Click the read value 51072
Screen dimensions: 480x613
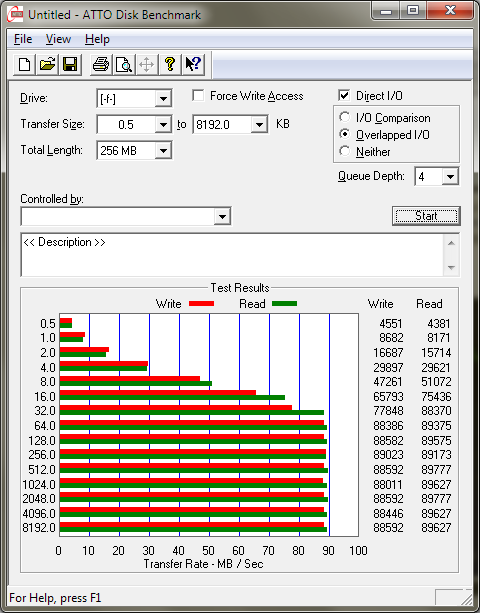click(x=436, y=382)
